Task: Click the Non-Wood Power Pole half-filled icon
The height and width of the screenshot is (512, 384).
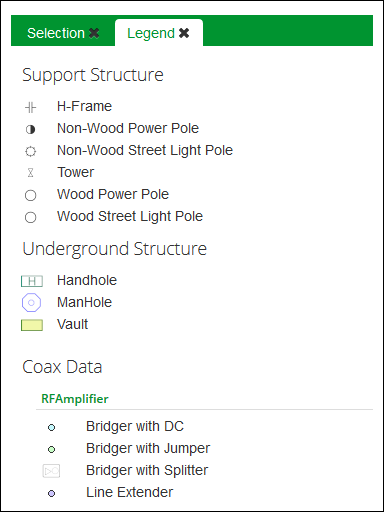Action: tap(30, 129)
